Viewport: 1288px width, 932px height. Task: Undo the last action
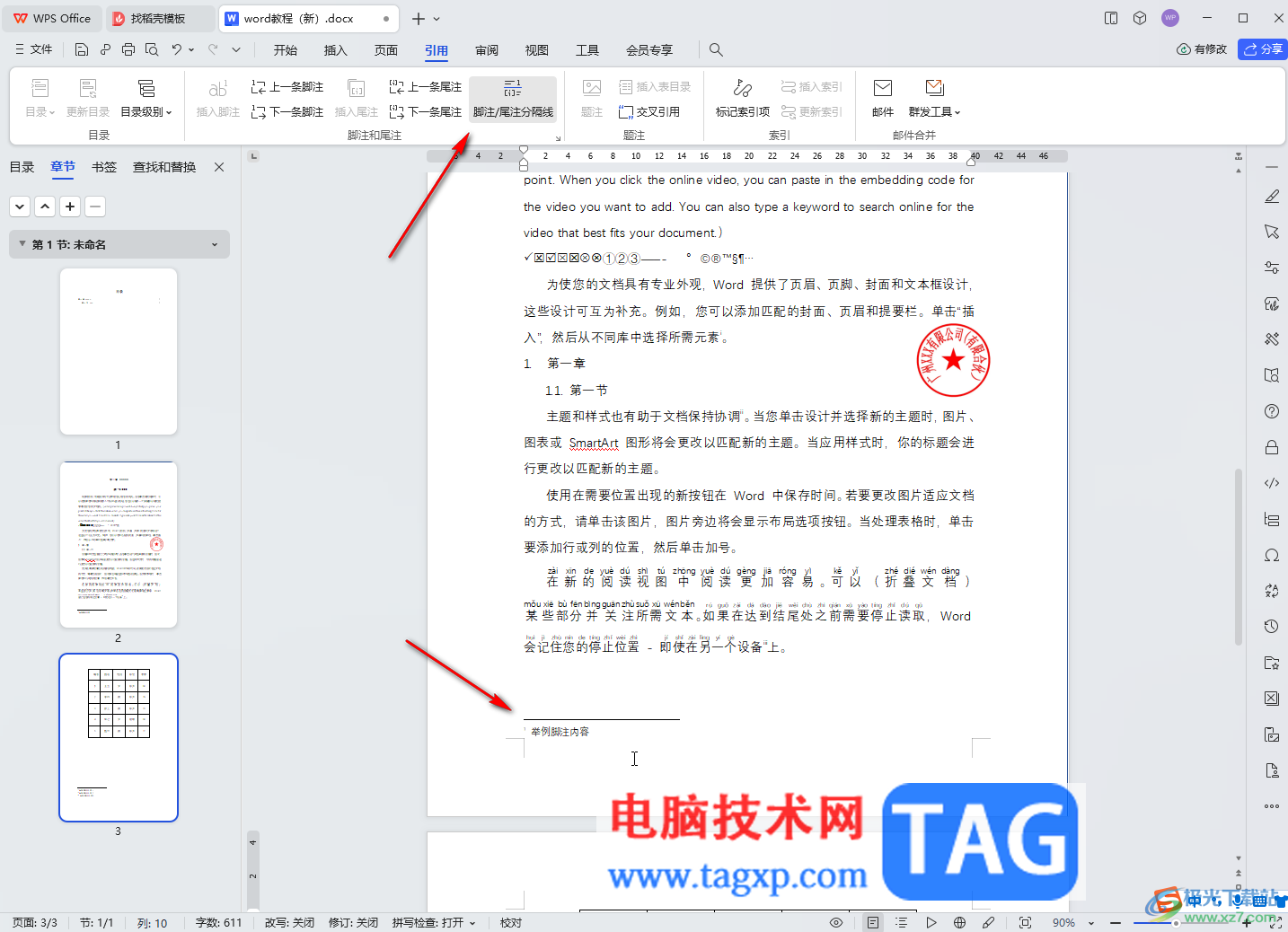pos(177,50)
